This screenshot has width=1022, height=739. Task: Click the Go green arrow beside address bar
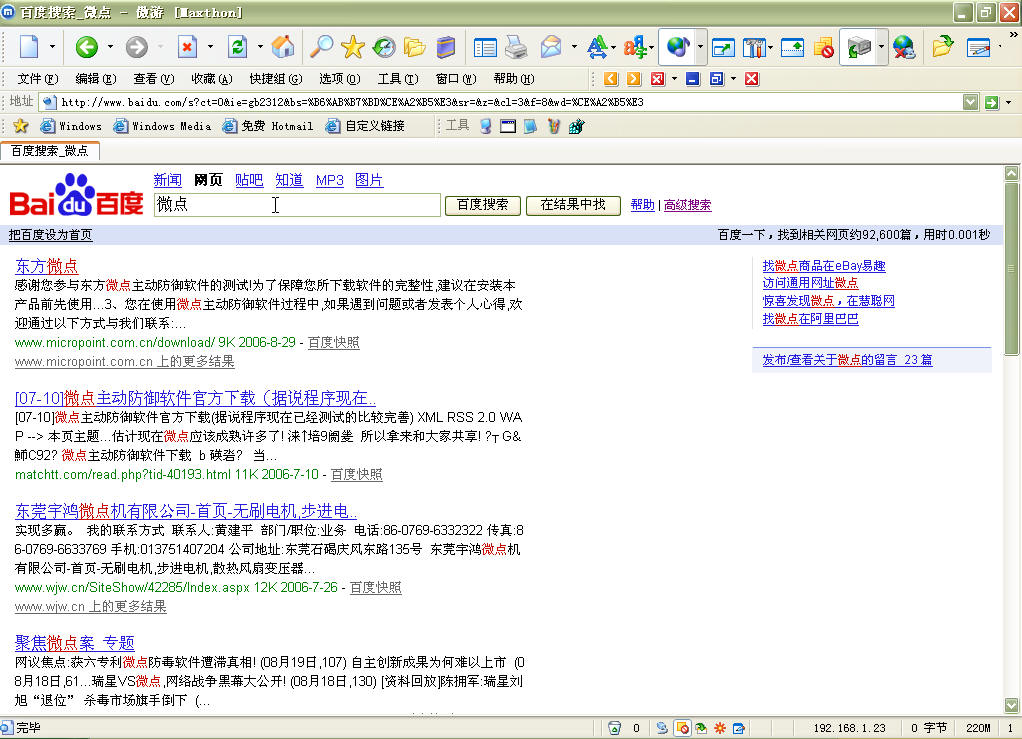click(992, 102)
